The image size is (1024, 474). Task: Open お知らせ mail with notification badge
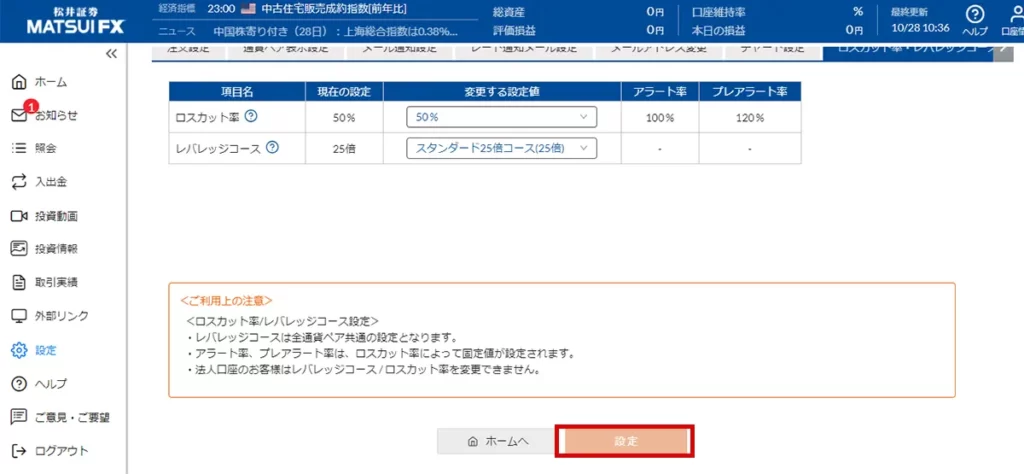pos(44,116)
